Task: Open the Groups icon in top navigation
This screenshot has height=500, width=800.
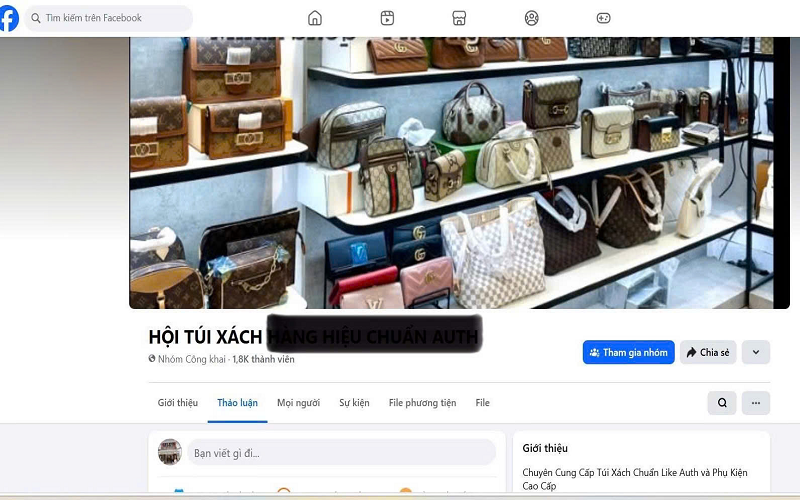Action: (x=532, y=18)
